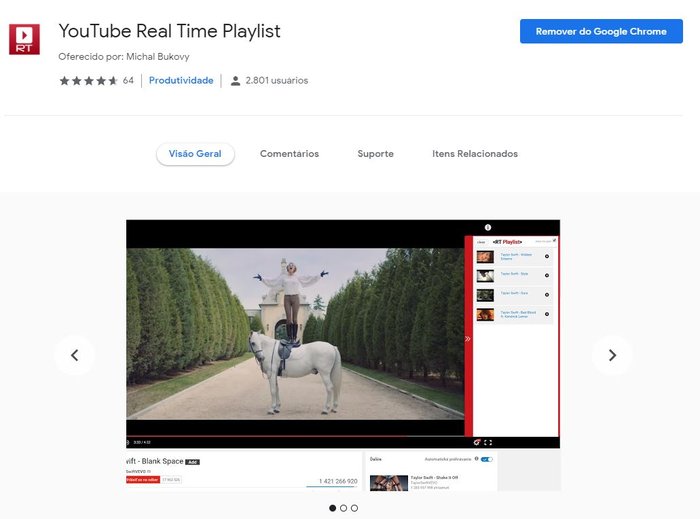Open the Itens Relacionados tab
Viewport: 700px width, 519px height.
(x=475, y=154)
